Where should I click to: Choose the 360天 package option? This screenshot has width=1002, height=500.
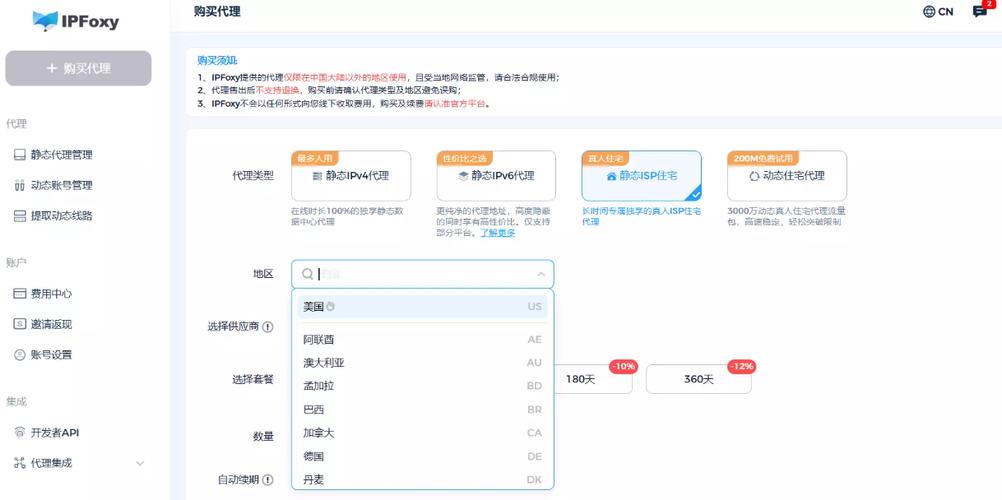pyautogui.click(x=698, y=379)
